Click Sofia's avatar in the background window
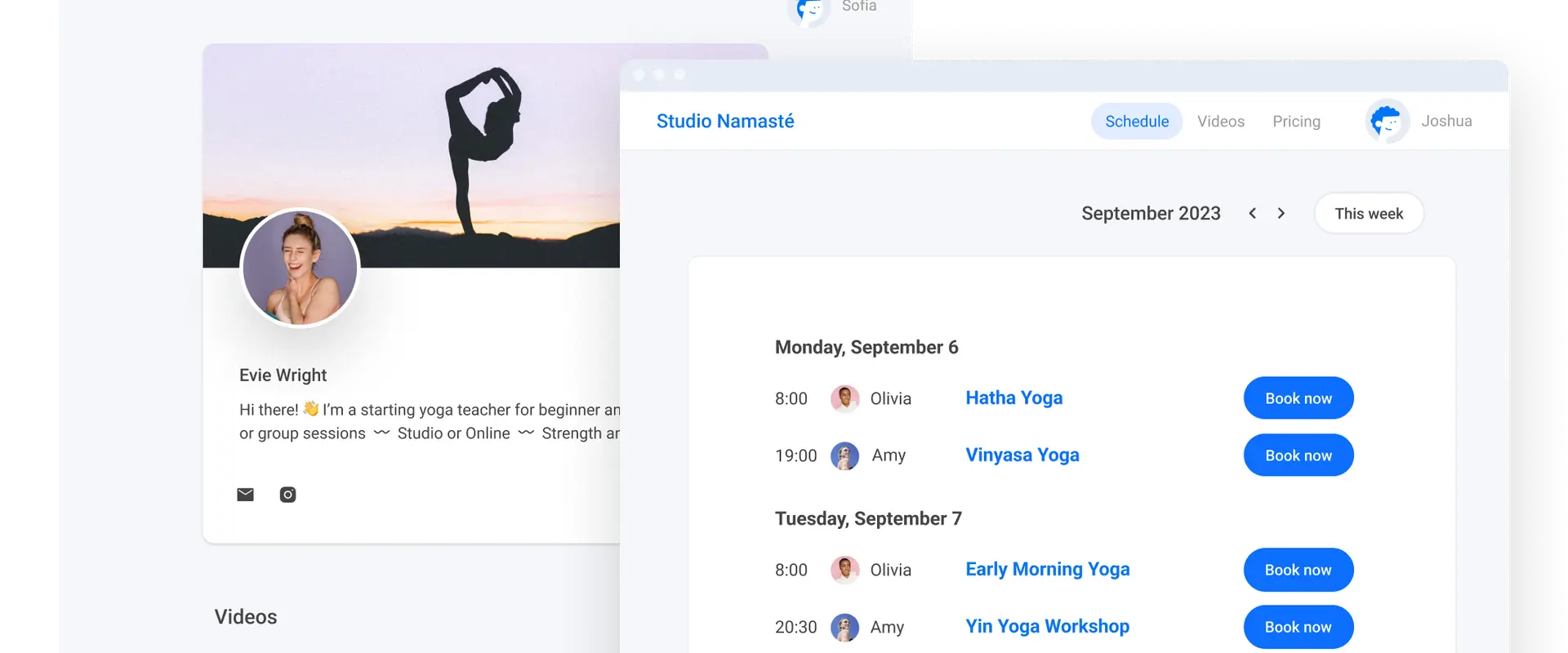The width and height of the screenshot is (1568, 653). 808,10
